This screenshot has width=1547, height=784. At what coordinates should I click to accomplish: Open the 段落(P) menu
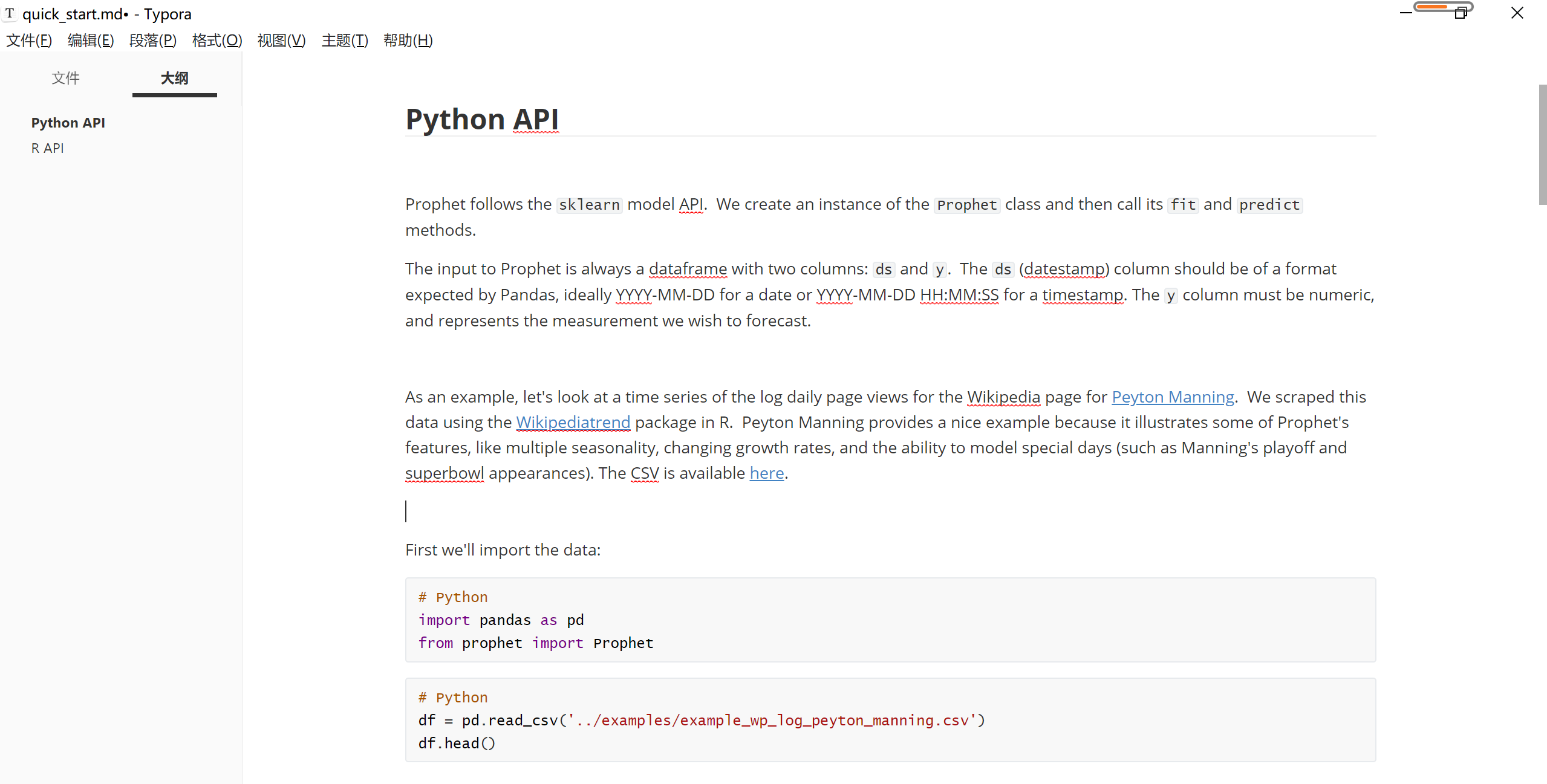click(x=153, y=40)
